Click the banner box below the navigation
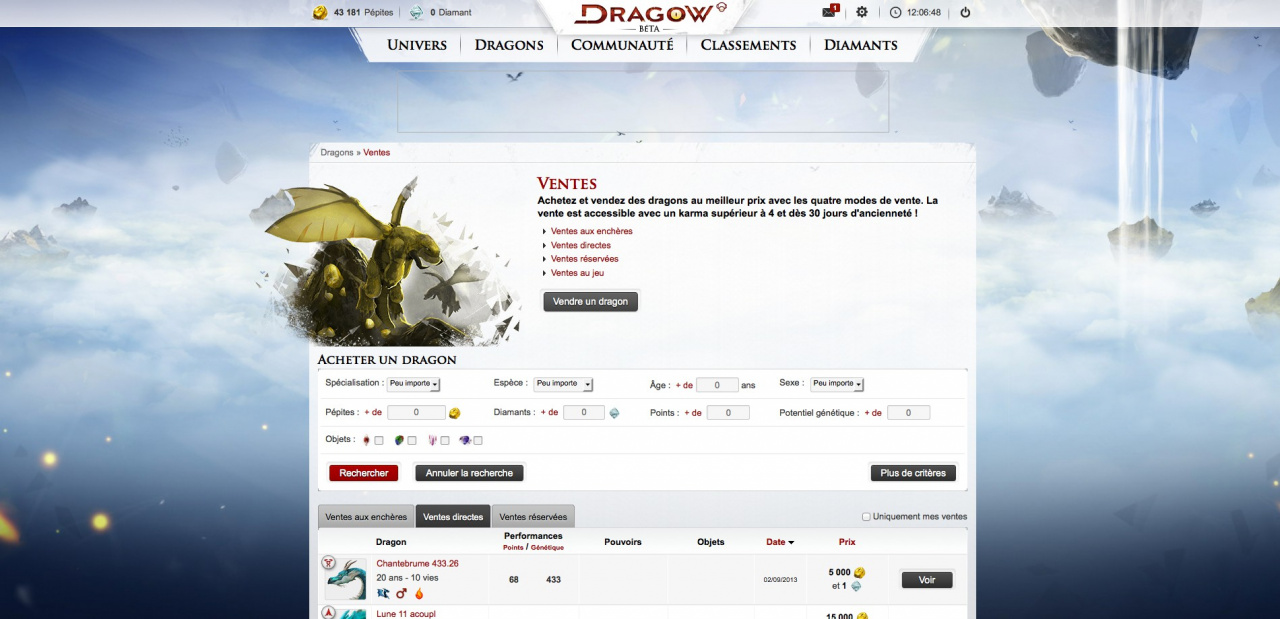This screenshot has height=619, width=1280. [642, 101]
